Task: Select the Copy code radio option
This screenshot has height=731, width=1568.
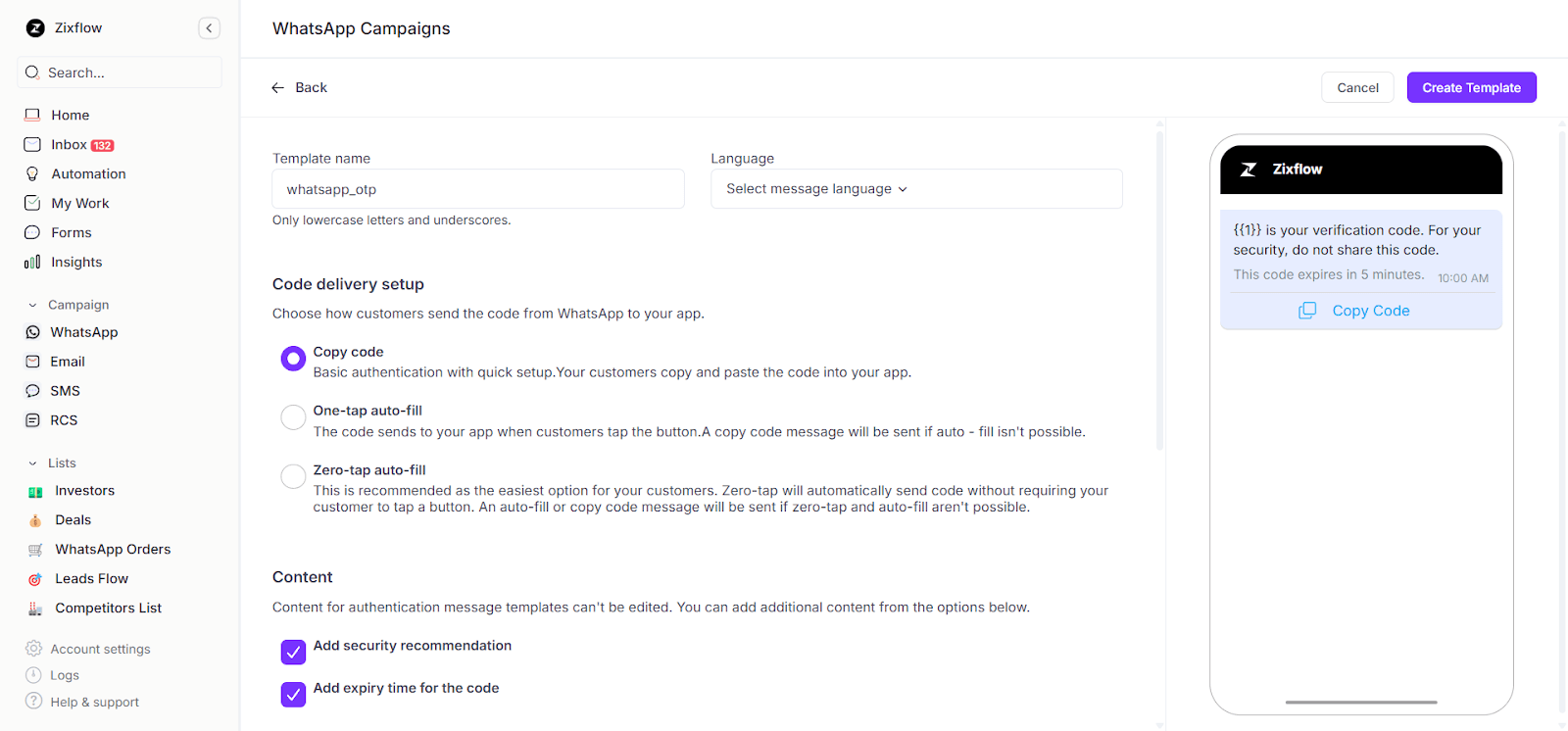Action: (292, 358)
